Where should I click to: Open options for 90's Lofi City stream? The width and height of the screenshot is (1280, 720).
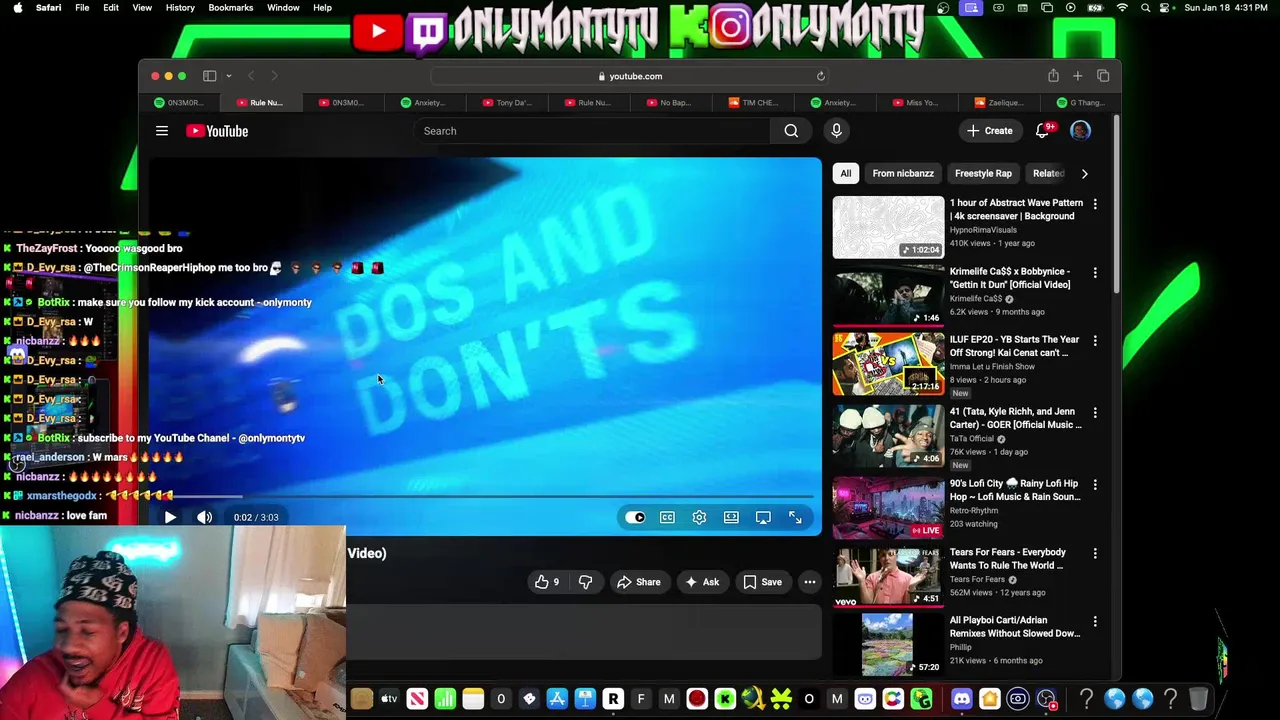click(1095, 484)
